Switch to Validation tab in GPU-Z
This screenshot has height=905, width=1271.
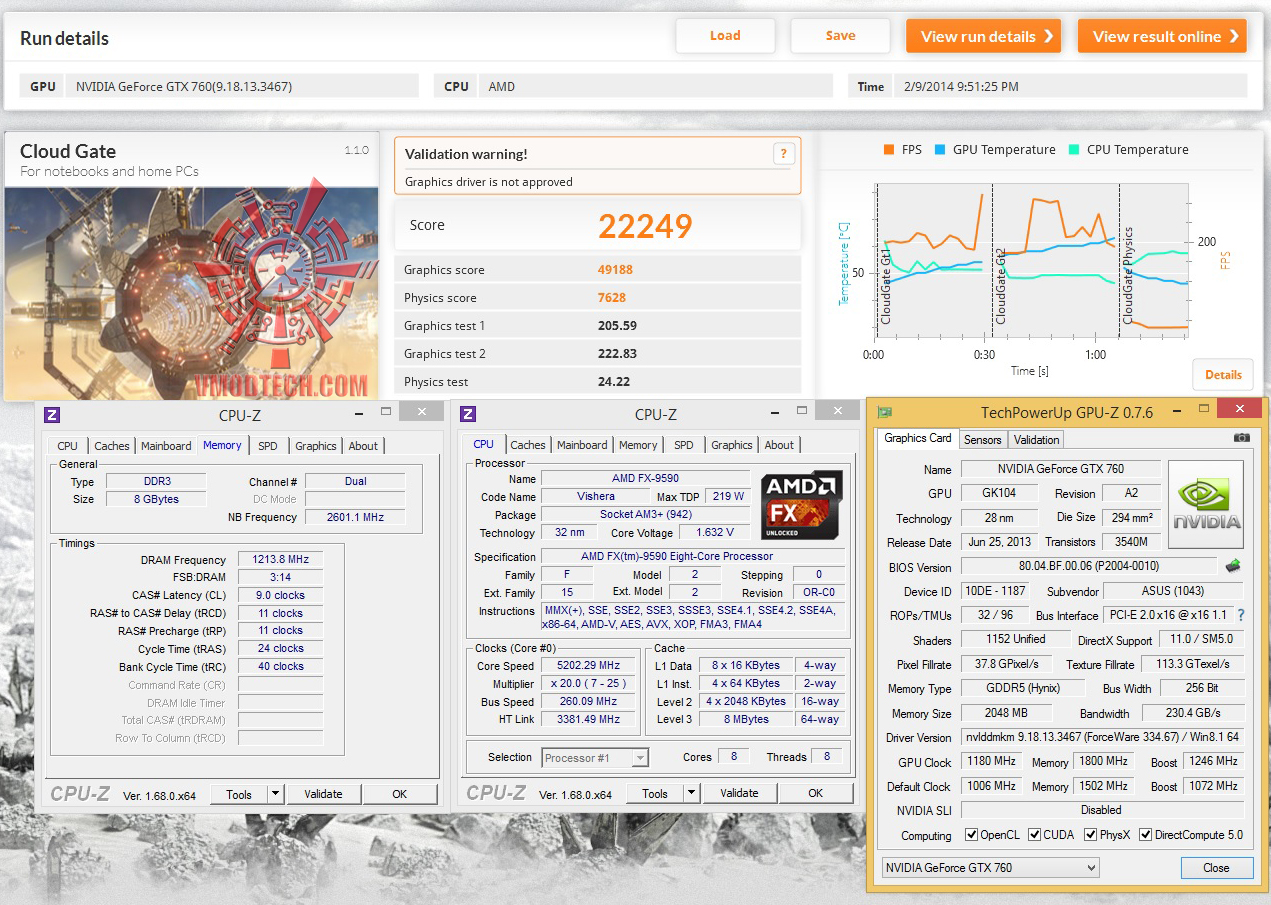1036,440
